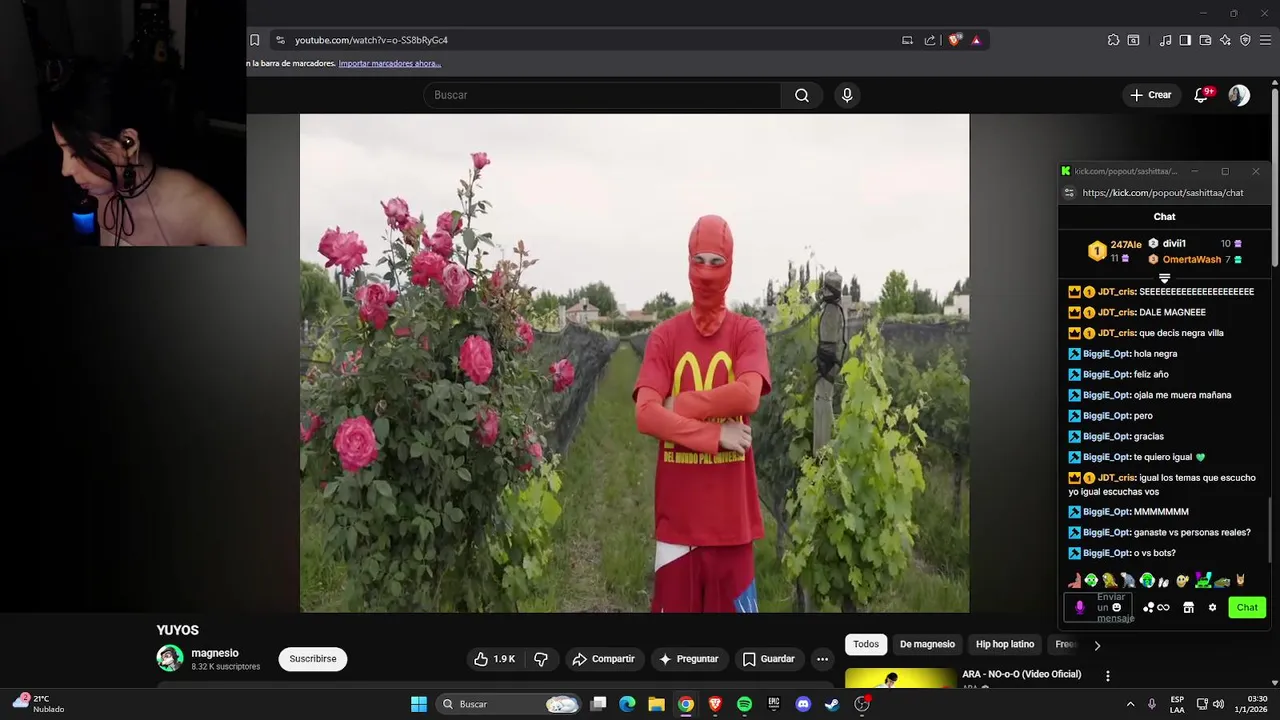Start voice search with the microphone icon

847,95
